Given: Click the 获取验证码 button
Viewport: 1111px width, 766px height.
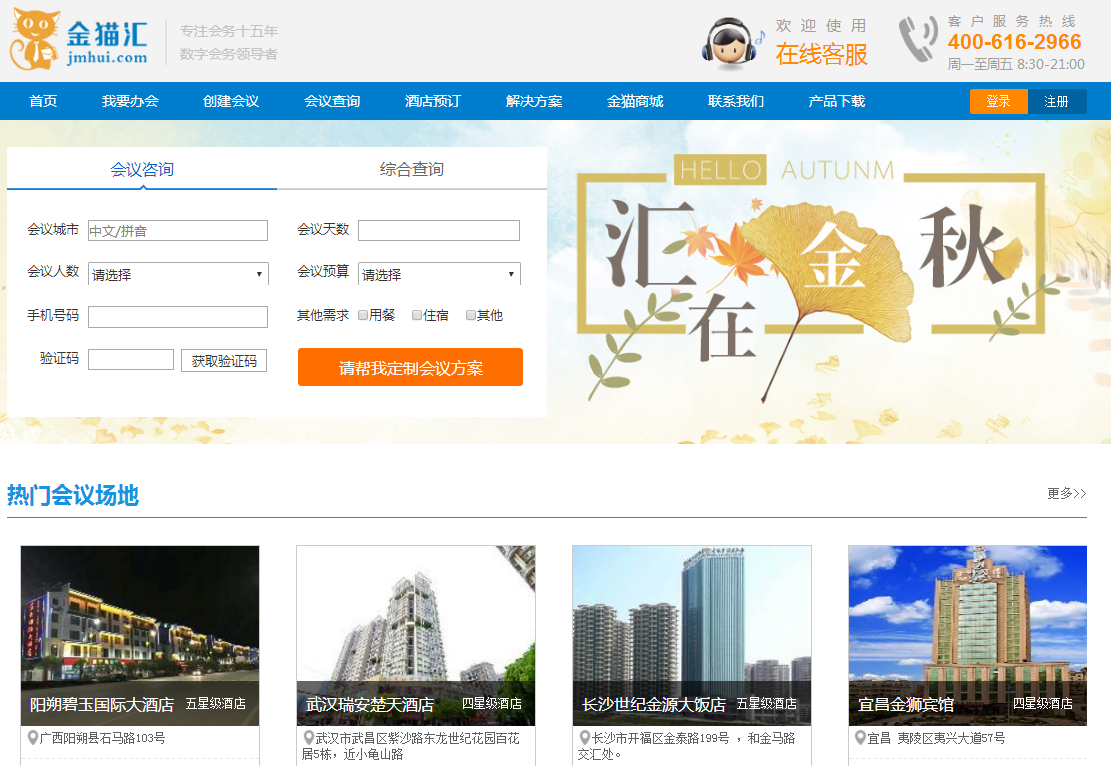Looking at the screenshot, I should 224,360.
